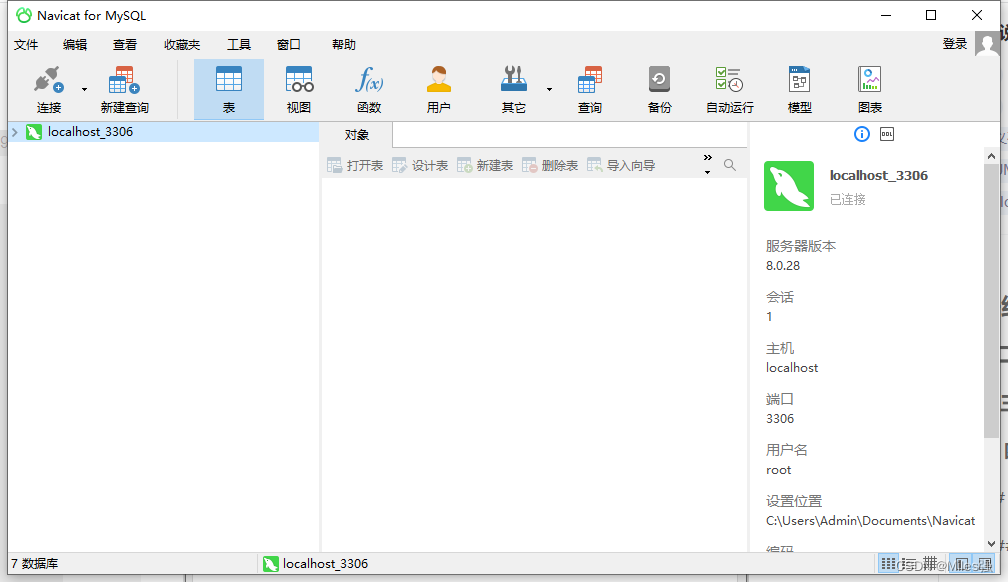This screenshot has width=1008, height=582.
Task: Open the 收藏夹 menu
Action: [180, 44]
